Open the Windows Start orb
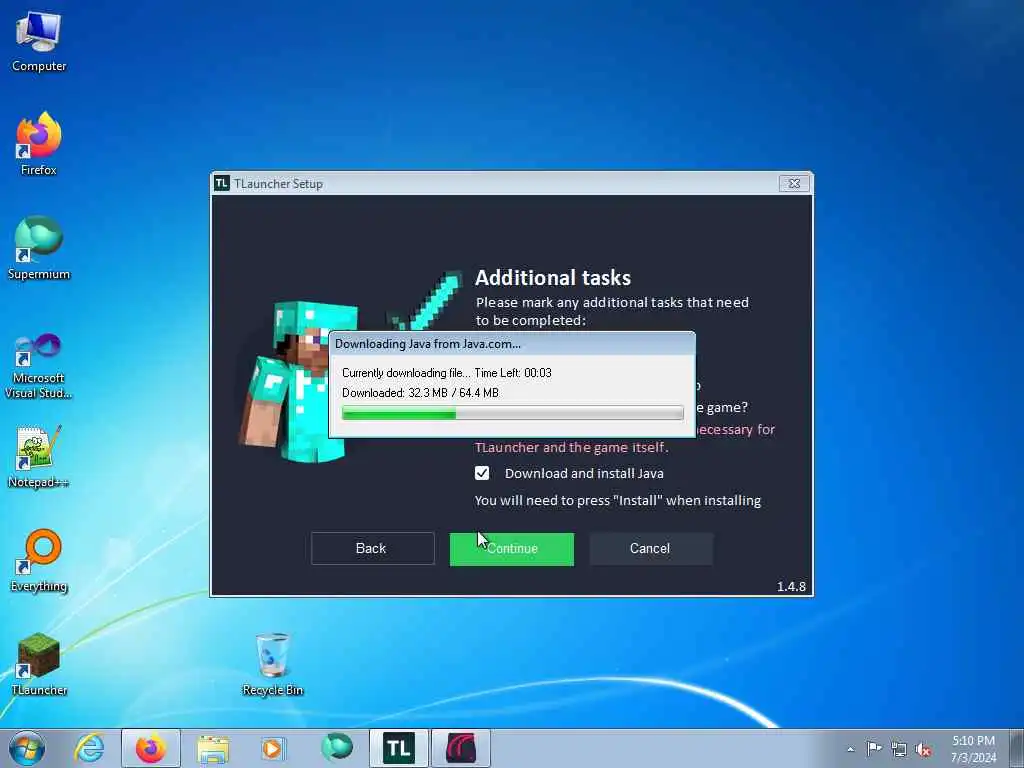 [27, 748]
